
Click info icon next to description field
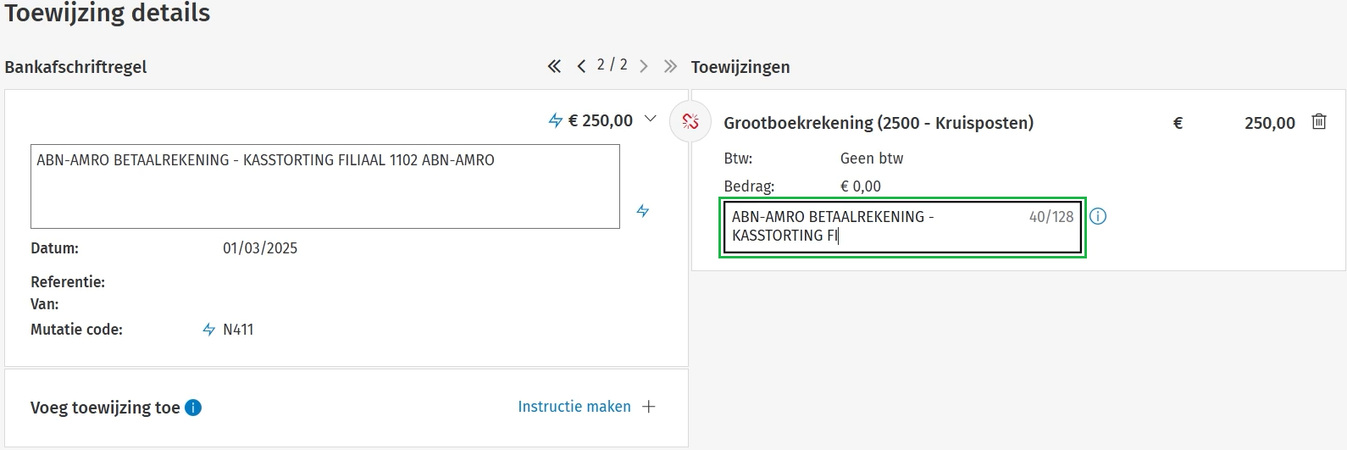[1098, 216]
